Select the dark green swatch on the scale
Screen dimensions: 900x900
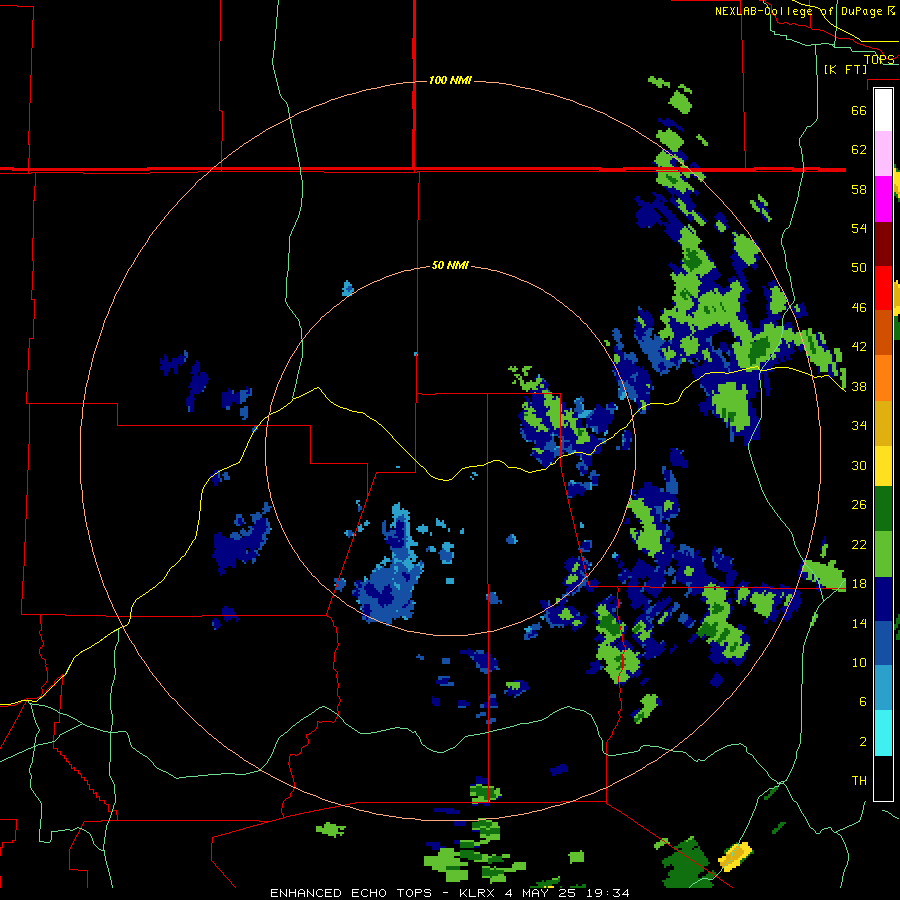point(883,509)
